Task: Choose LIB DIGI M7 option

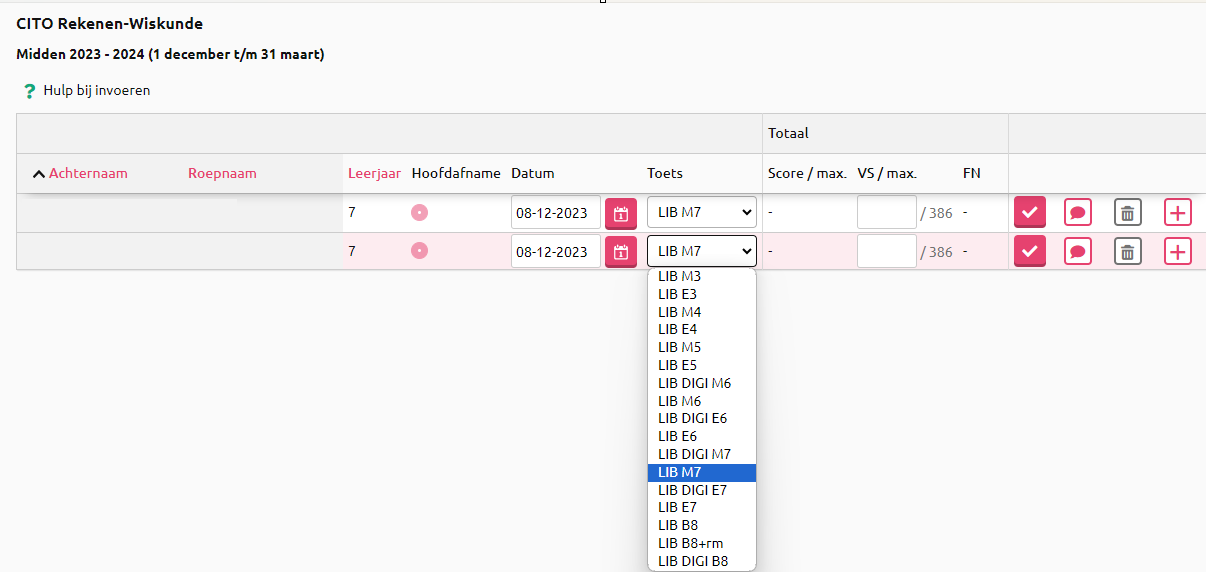Action: [x=702, y=454]
